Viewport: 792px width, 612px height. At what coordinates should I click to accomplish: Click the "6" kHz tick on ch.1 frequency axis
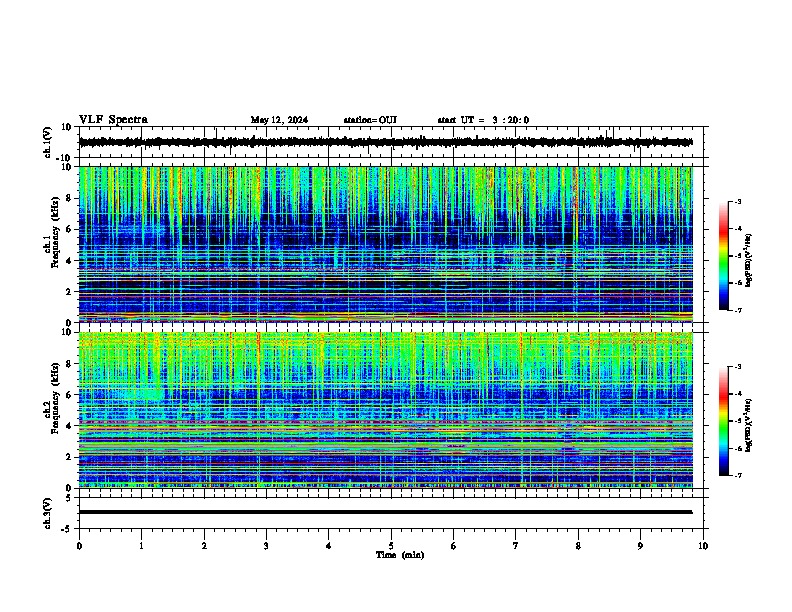point(70,230)
